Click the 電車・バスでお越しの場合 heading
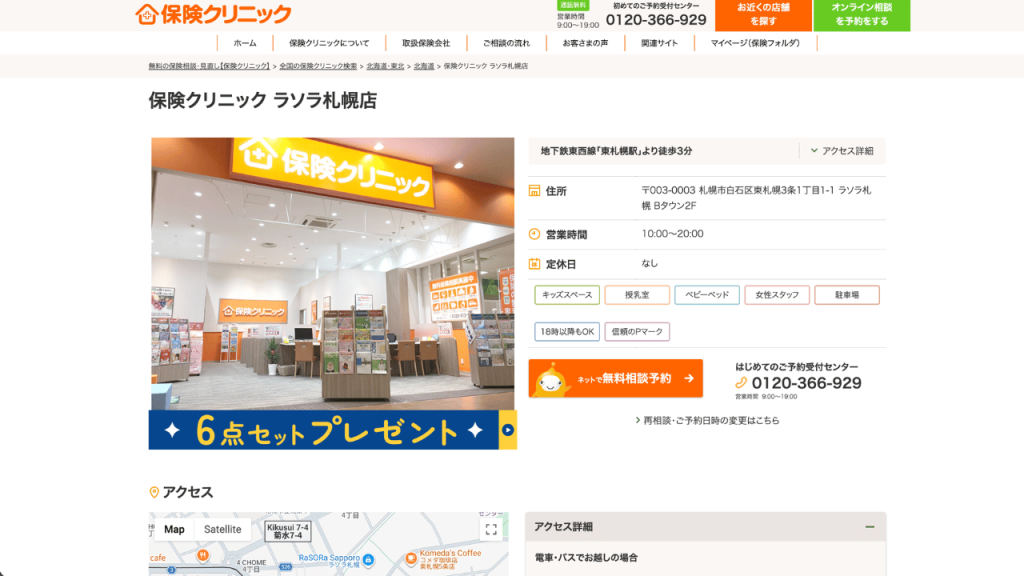The width and height of the screenshot is (1024, 576). click(x=586, y=558)
